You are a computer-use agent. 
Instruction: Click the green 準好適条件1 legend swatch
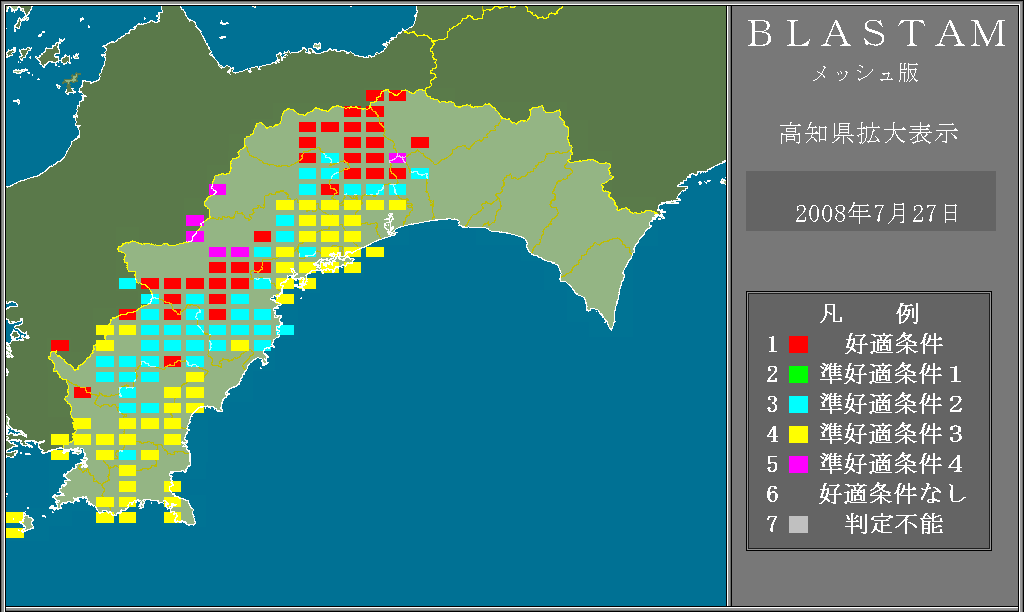click(798, 375)
